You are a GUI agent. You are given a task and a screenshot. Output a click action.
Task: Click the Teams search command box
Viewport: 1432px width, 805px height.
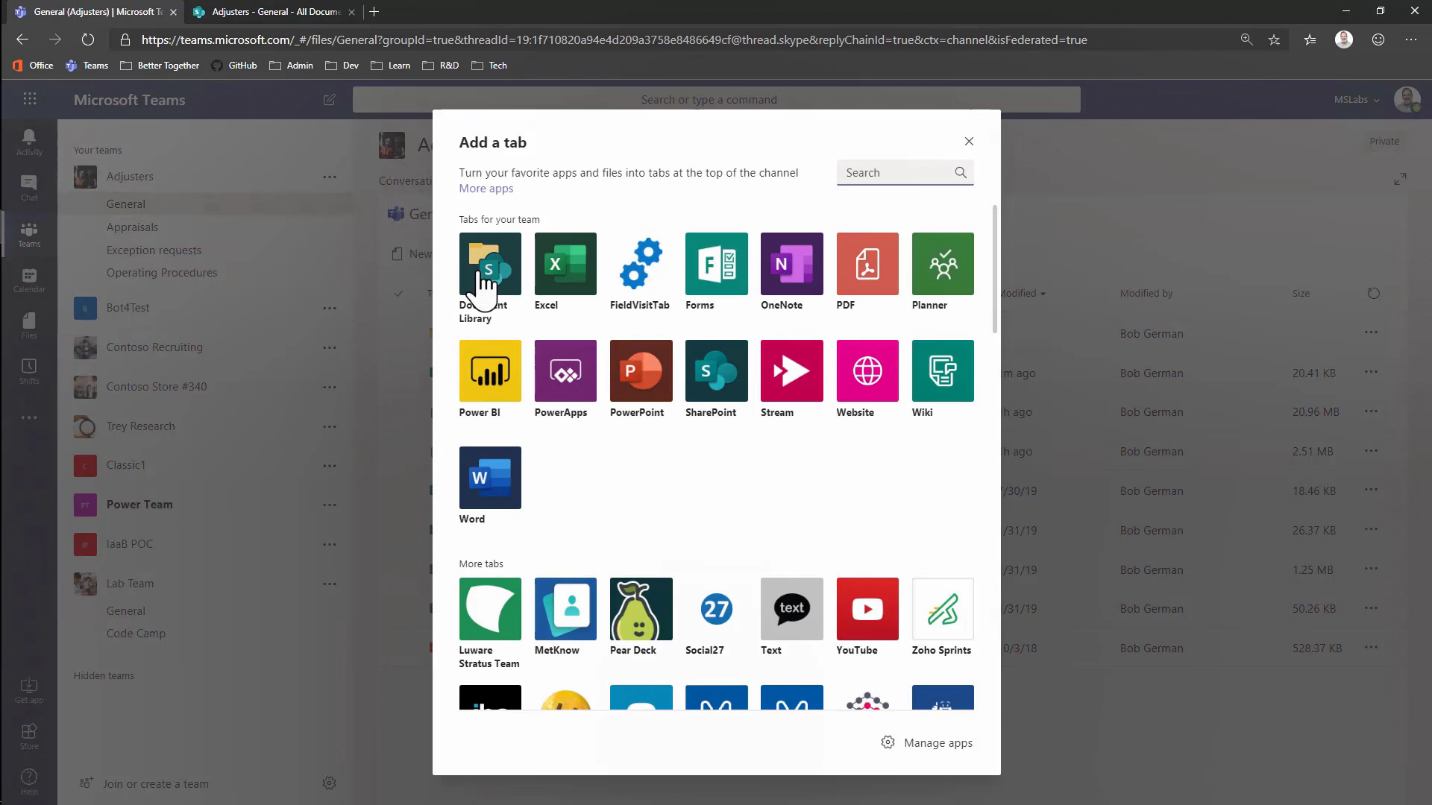(716, 100)
